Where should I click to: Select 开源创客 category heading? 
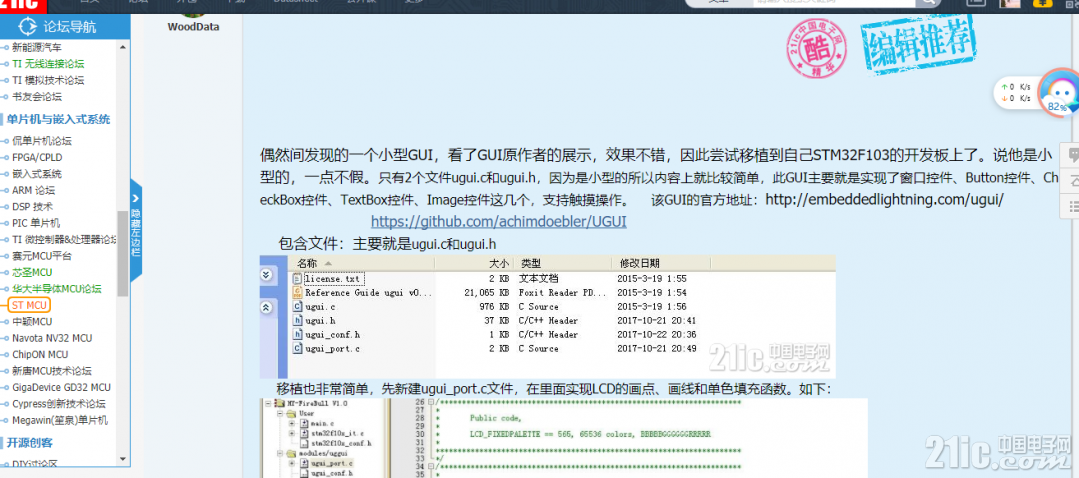(30, 442)
